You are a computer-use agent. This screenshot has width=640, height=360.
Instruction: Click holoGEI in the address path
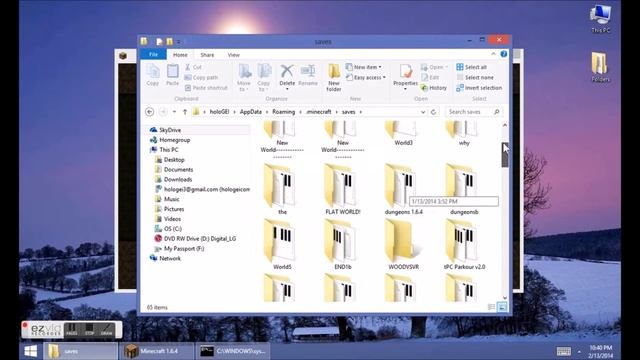(219, 112)
